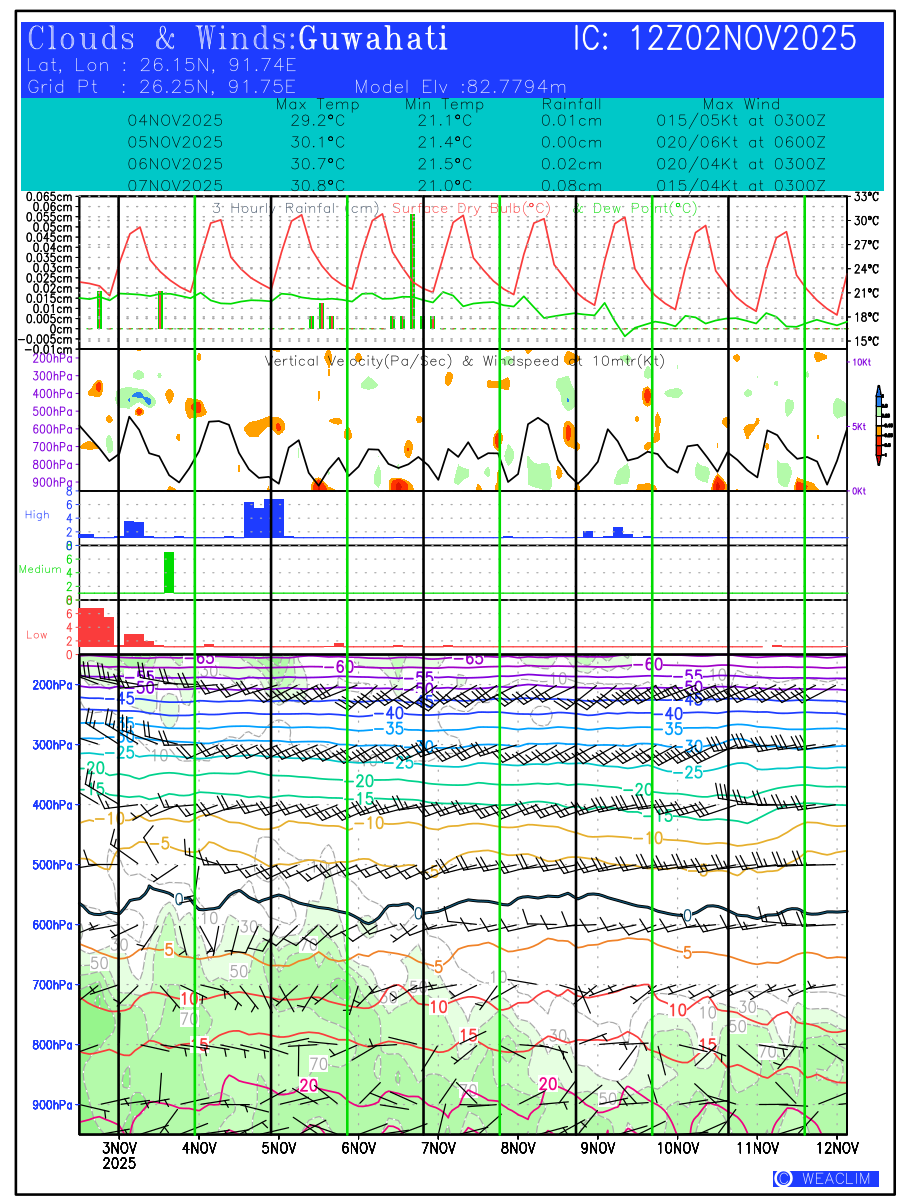Click the Max Temp column header
The height and width of the screenshot is (1200, 900).
pyautogui.click(x=317, y=104)
